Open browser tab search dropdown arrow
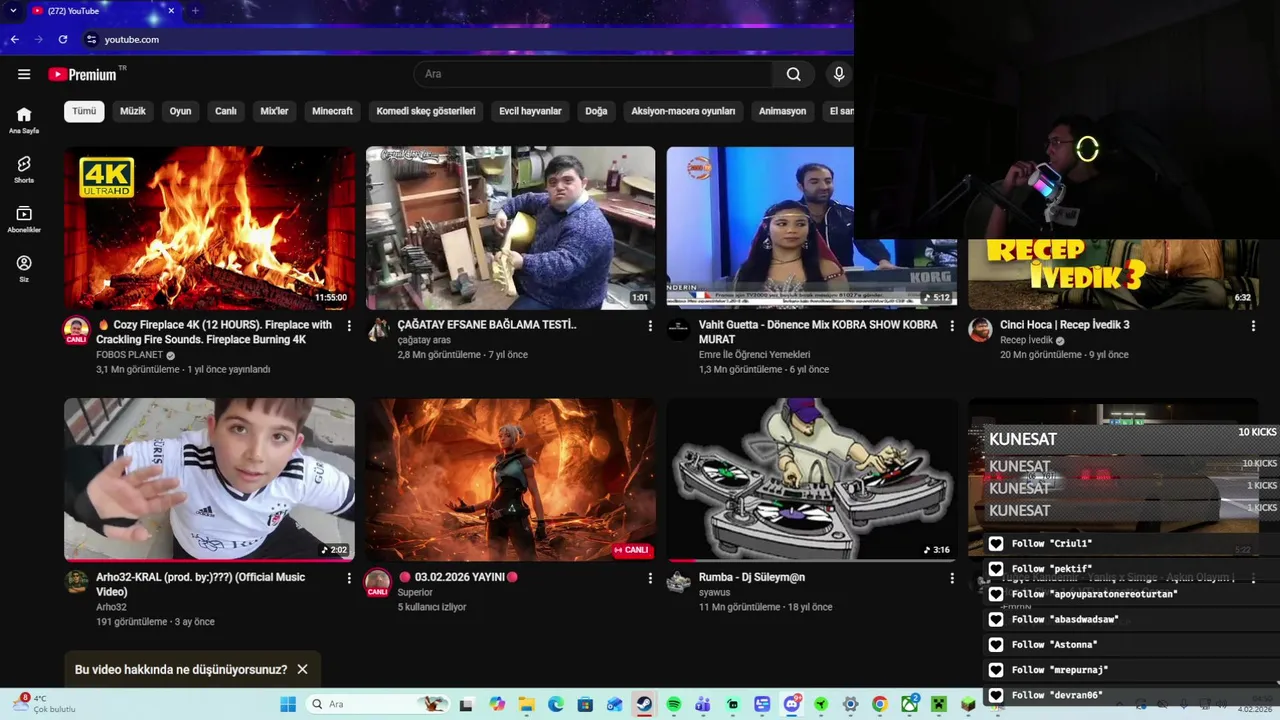 (13, 11)
